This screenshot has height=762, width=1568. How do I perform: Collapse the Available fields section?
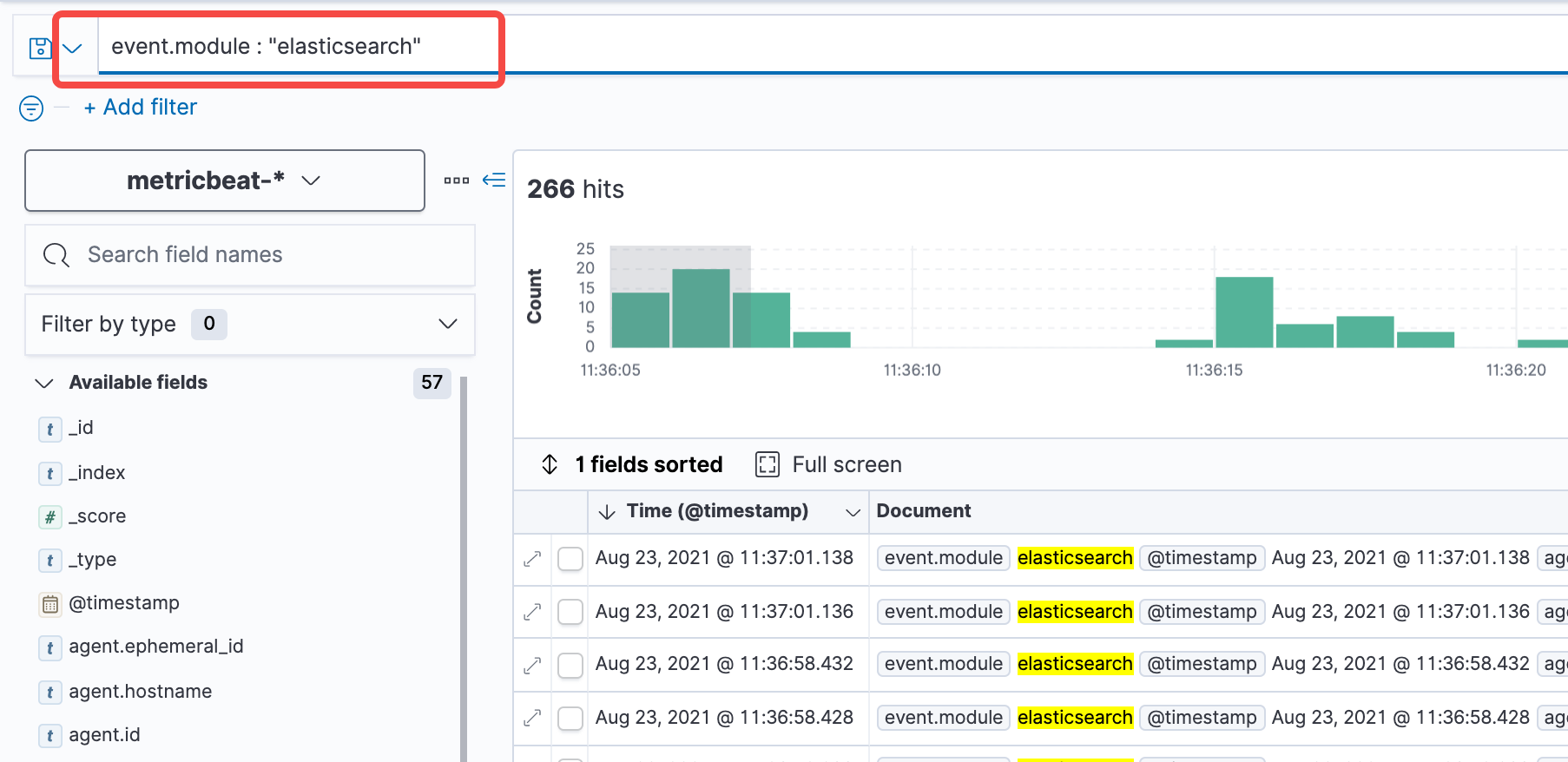coord(44,383)
